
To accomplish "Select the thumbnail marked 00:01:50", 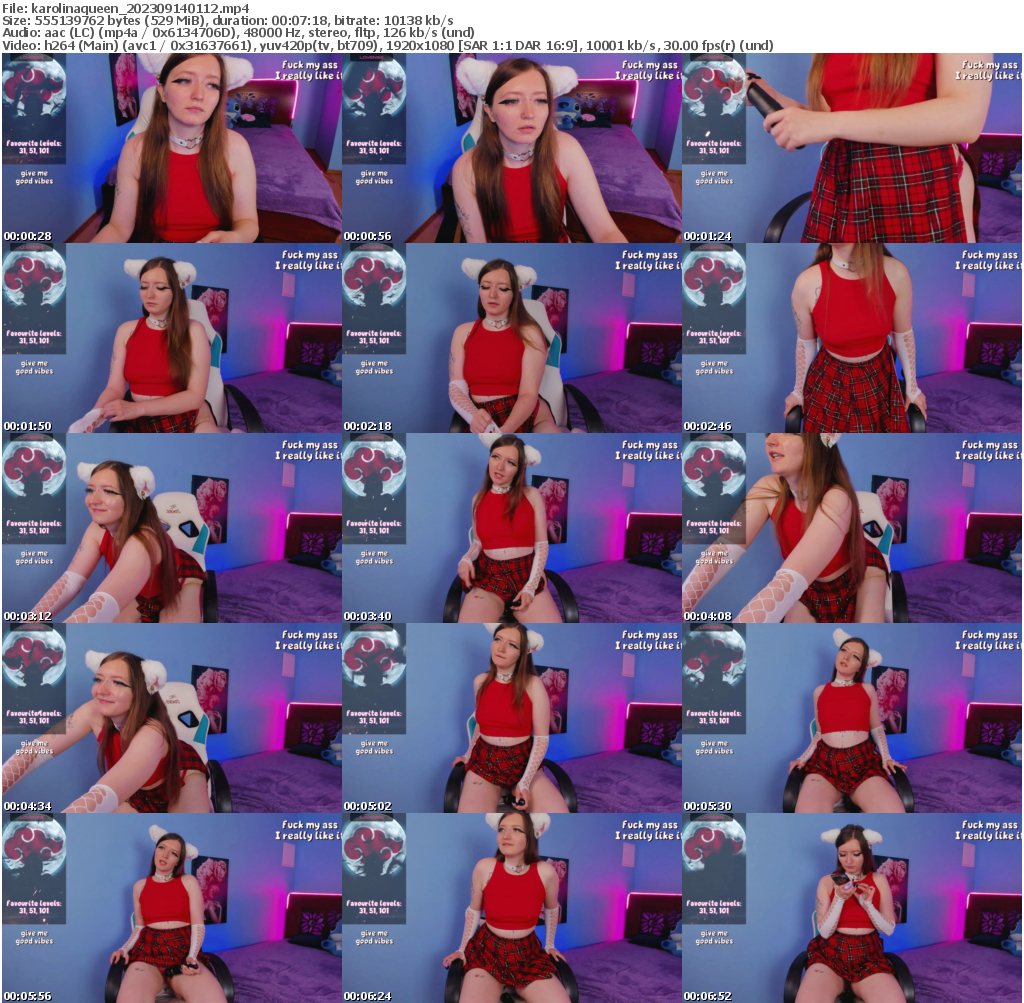I will [x=170, y=338].
